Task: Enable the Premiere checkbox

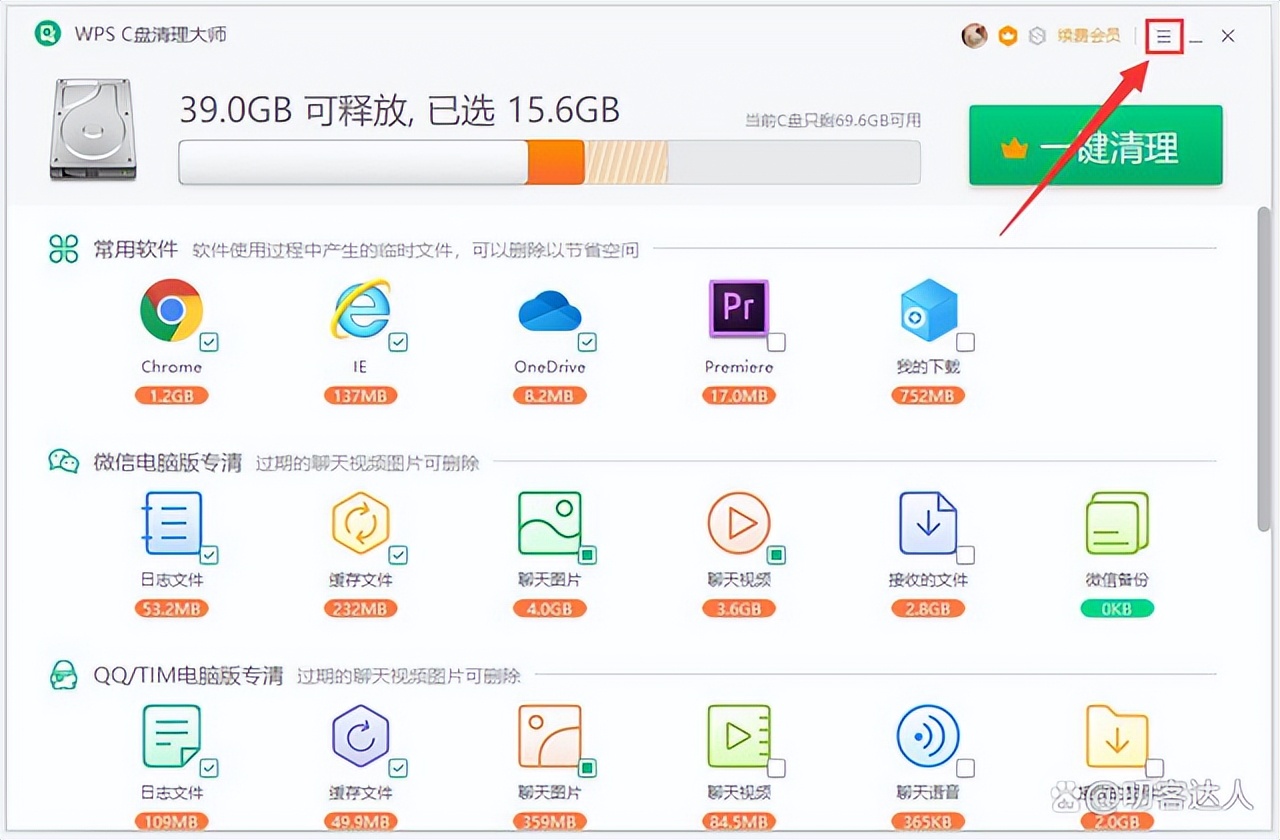Action: 776,343
